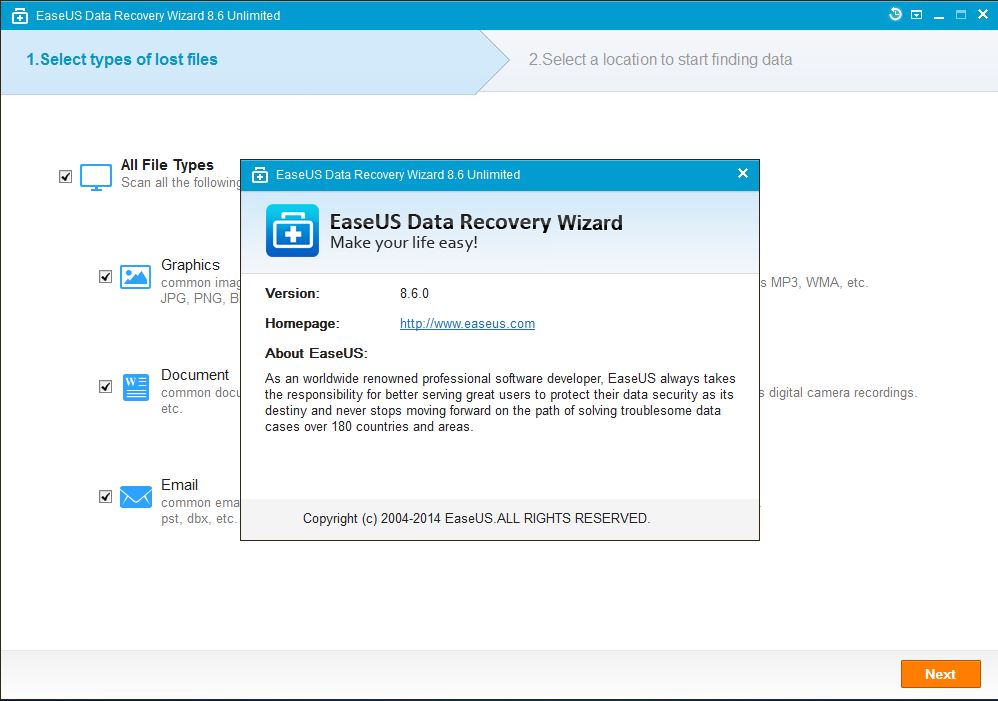Click the orange Next button

940,674
